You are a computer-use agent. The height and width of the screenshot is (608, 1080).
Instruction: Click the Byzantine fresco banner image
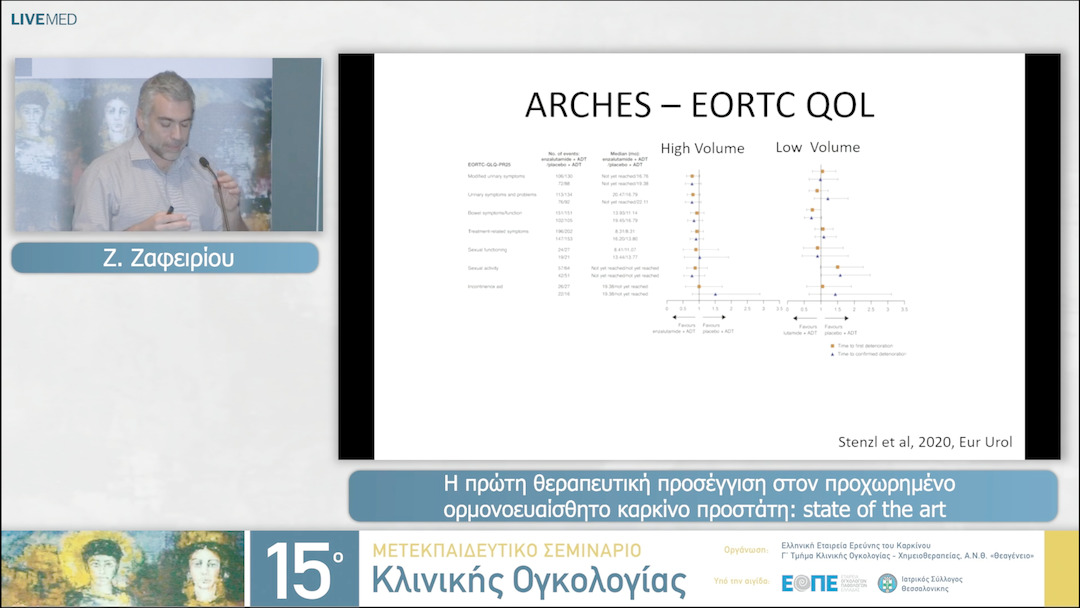(122, 569)
